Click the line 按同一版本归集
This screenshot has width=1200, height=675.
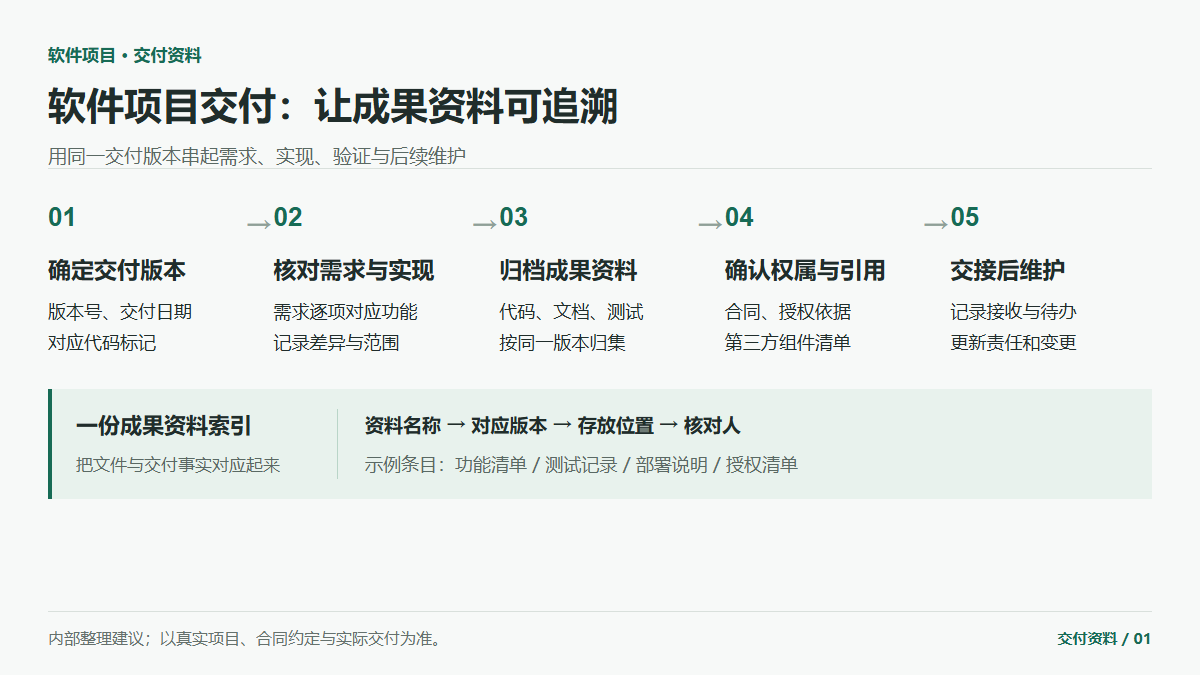pyautogui.click(x=563, y=343)
